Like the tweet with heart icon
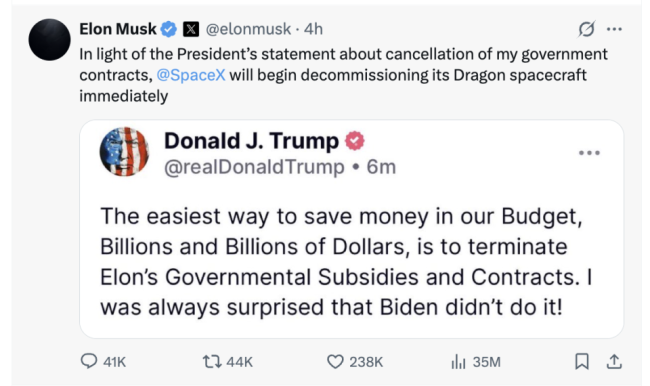The image size is (650, 386). tap(335, 362)
